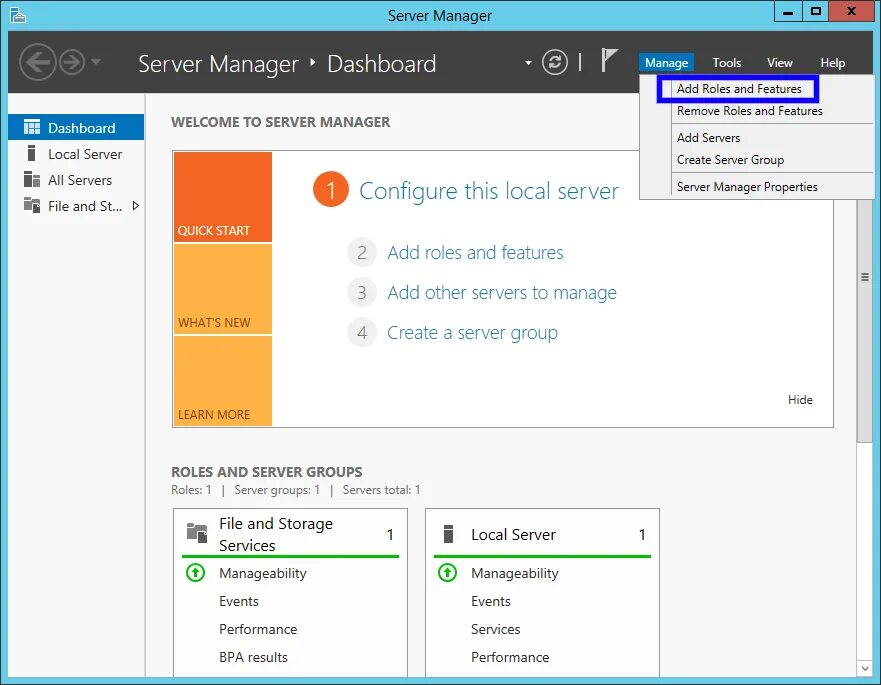Click the File and Storage Services tile icon
Viewport: 881px width, 685px height.
(x=197, y=533)
